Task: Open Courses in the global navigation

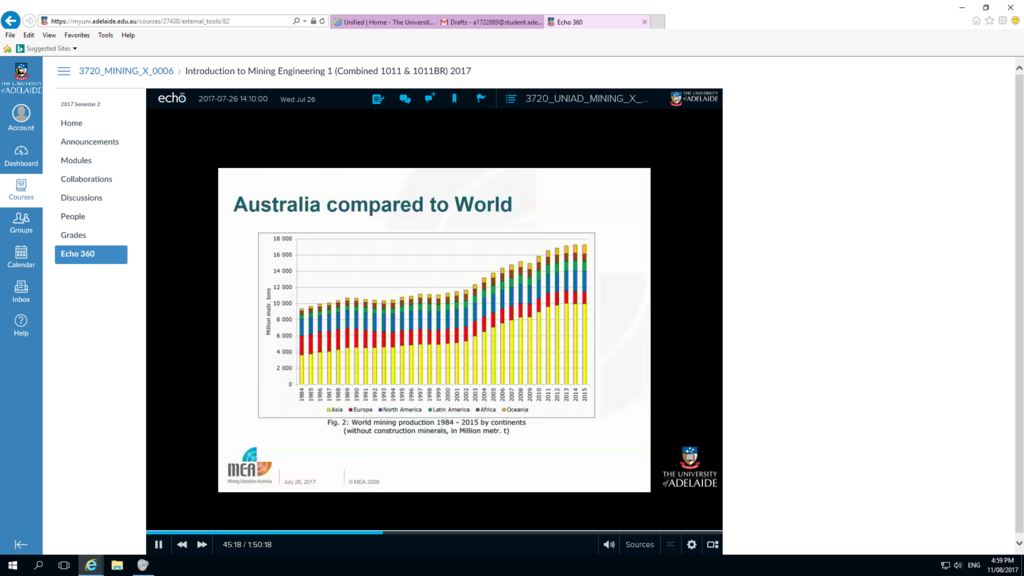Action: pyautogui.click(x=21, y=190)
